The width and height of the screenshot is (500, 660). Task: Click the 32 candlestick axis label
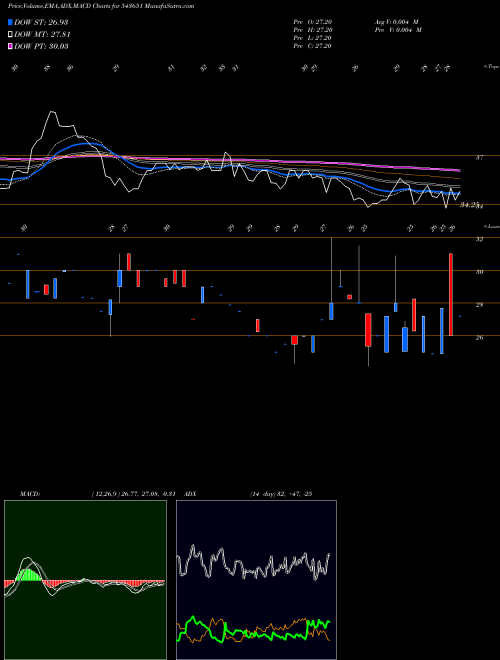(479, 239)
